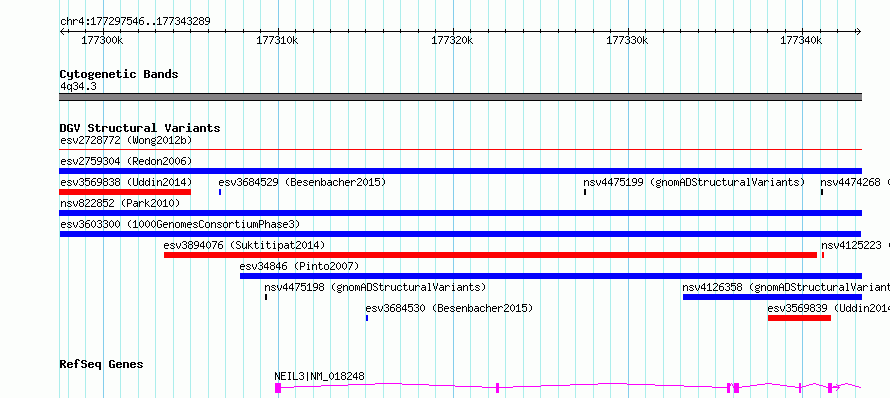This screenshot has height=398, width=890.
Task: Click the small black nsv4475199 marker
Action: (x=585, y=192)
